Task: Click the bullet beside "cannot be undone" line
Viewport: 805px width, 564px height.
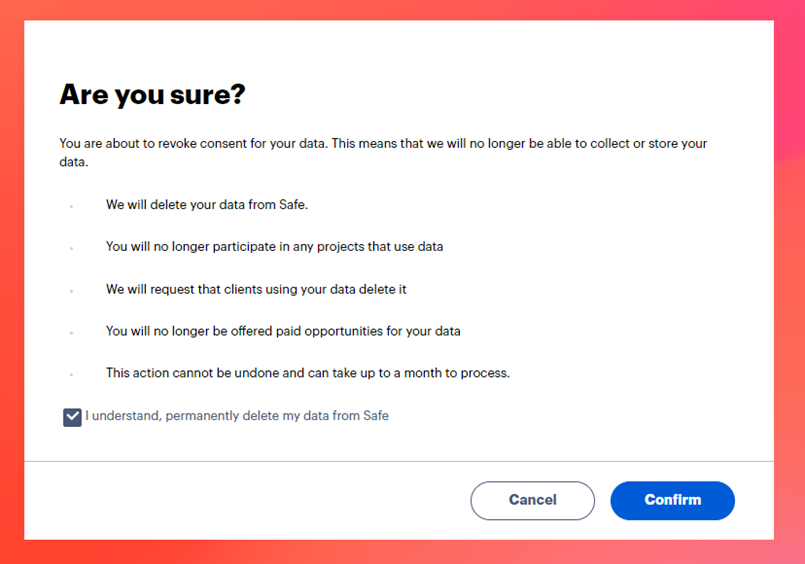Action: (x=71, y=374)
